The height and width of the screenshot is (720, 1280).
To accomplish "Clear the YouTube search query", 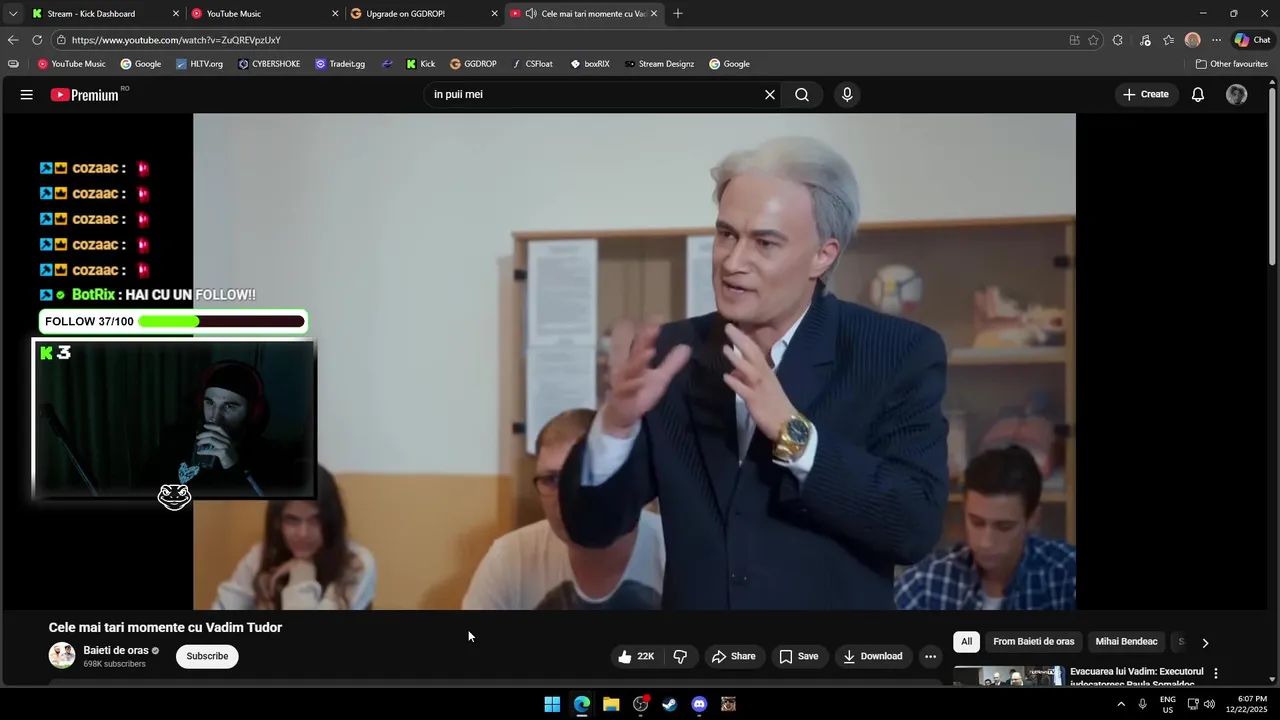I will pyautogui.click(x=770, y=95).
